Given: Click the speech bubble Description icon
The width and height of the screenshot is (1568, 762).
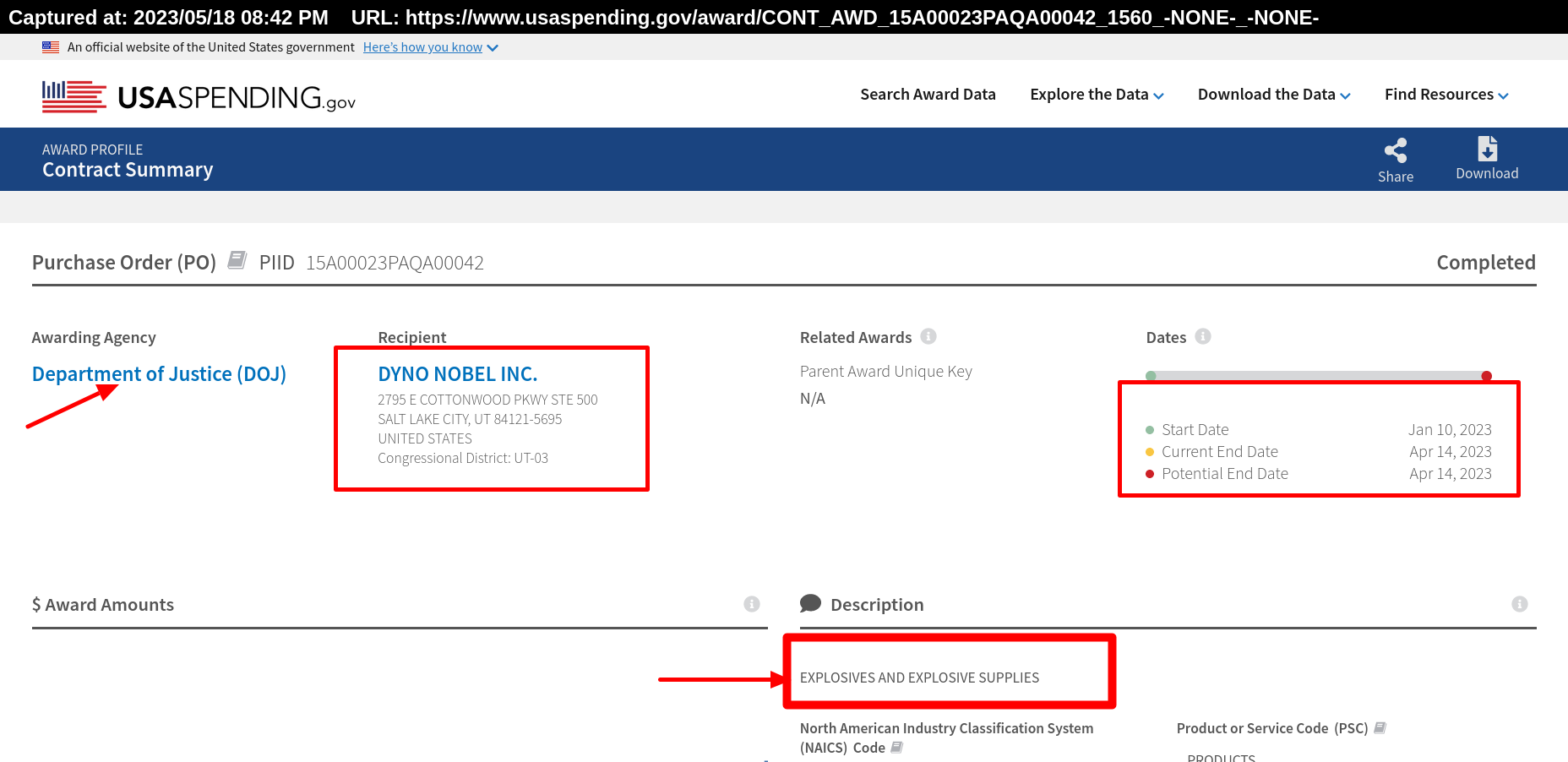Looking at the screenshot, I should tap(810, 603).
